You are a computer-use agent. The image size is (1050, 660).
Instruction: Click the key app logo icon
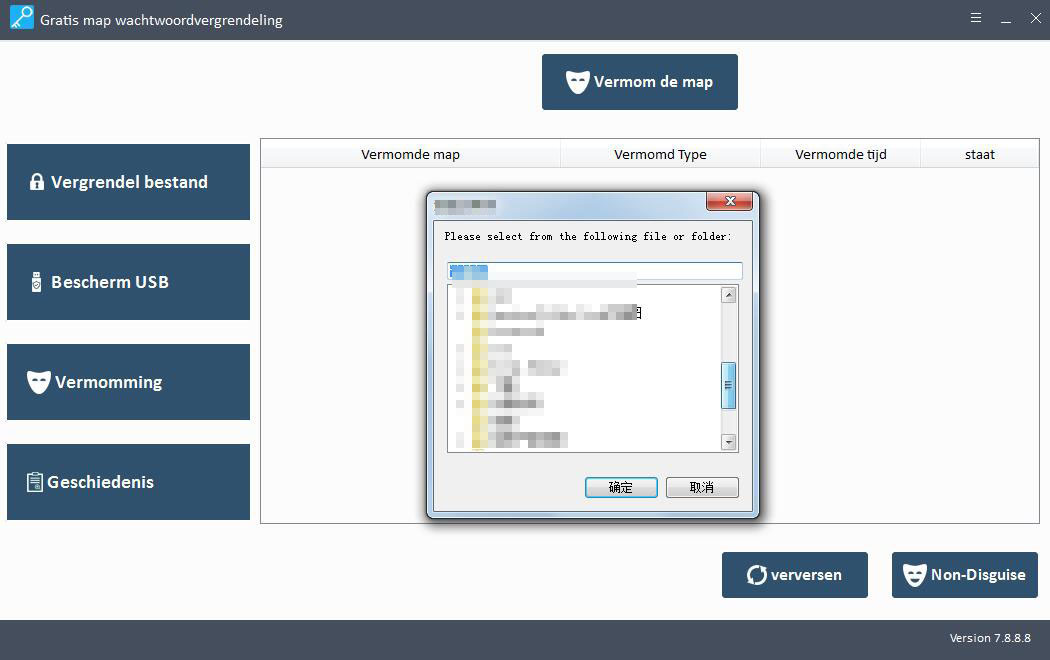tap(20, 18)
